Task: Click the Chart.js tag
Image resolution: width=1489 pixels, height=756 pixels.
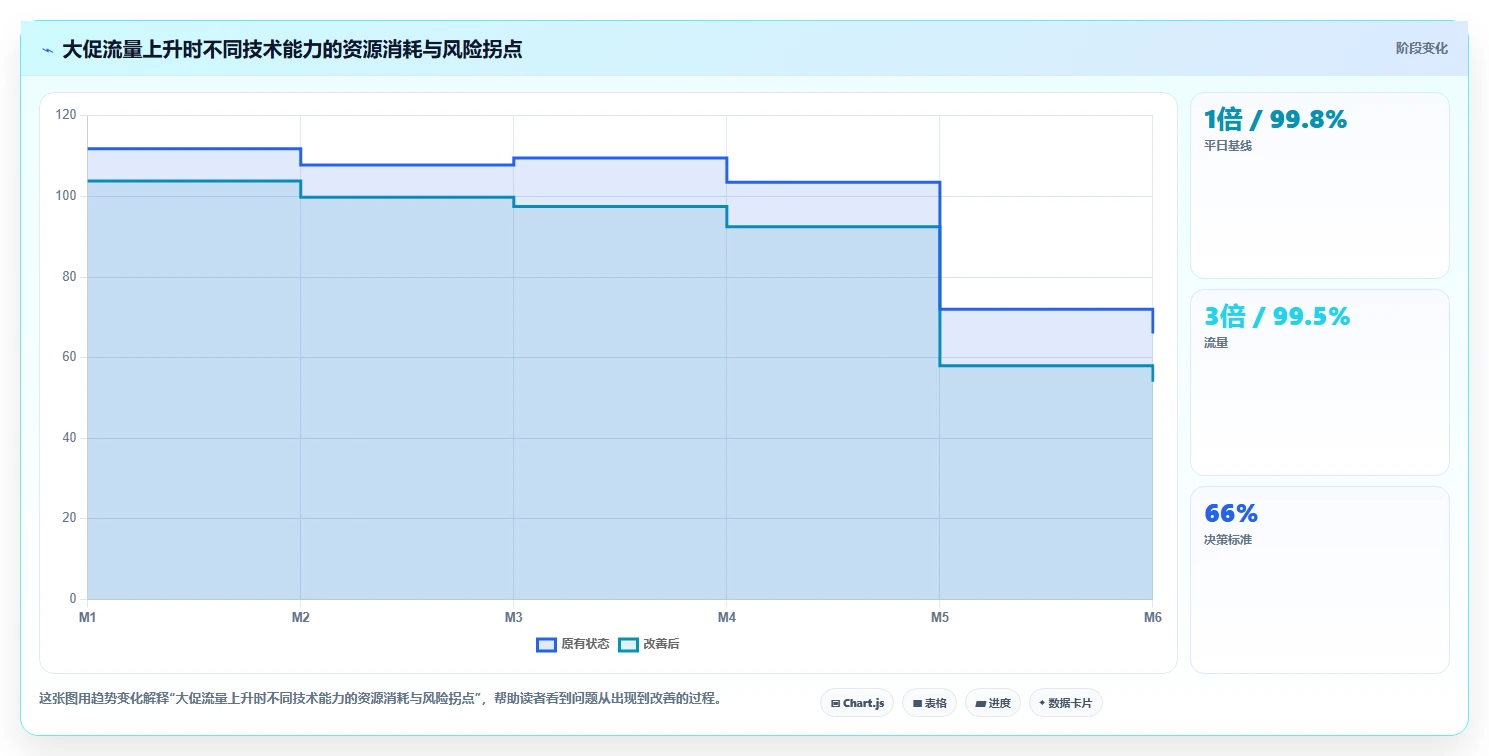Action: (857, 703)
